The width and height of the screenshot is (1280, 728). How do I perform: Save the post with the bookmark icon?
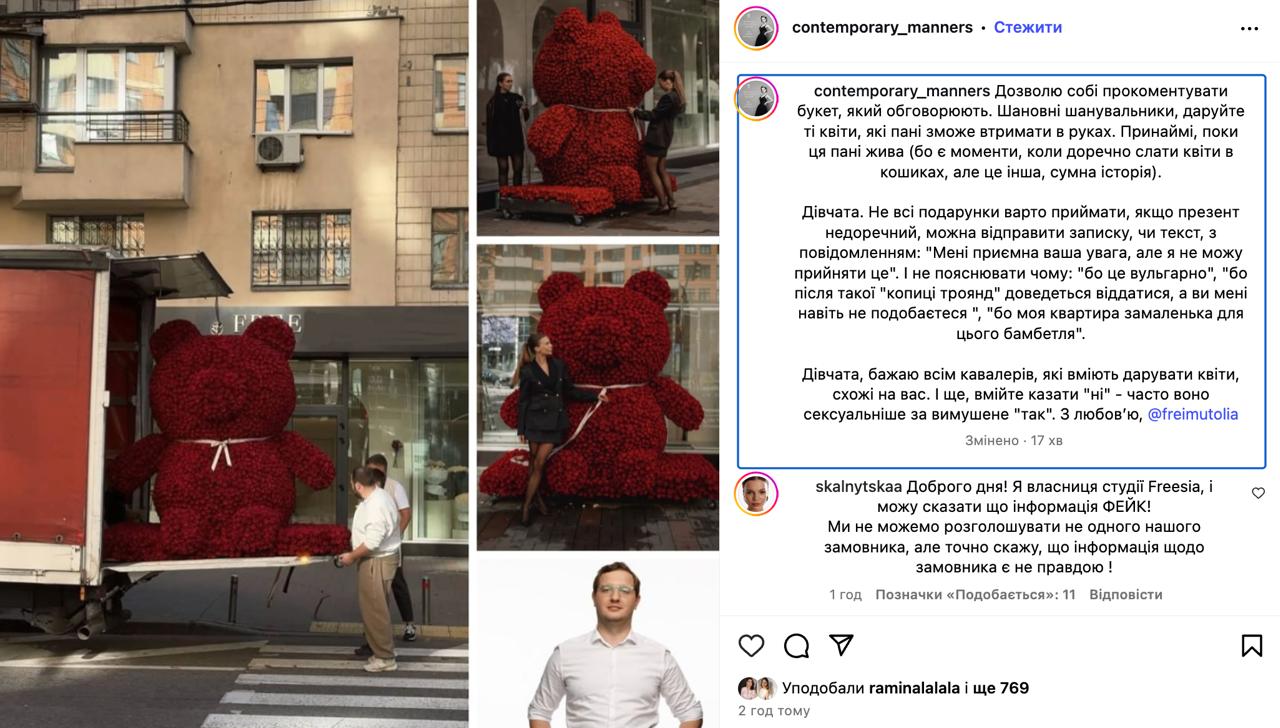[x=1252, y=646]
